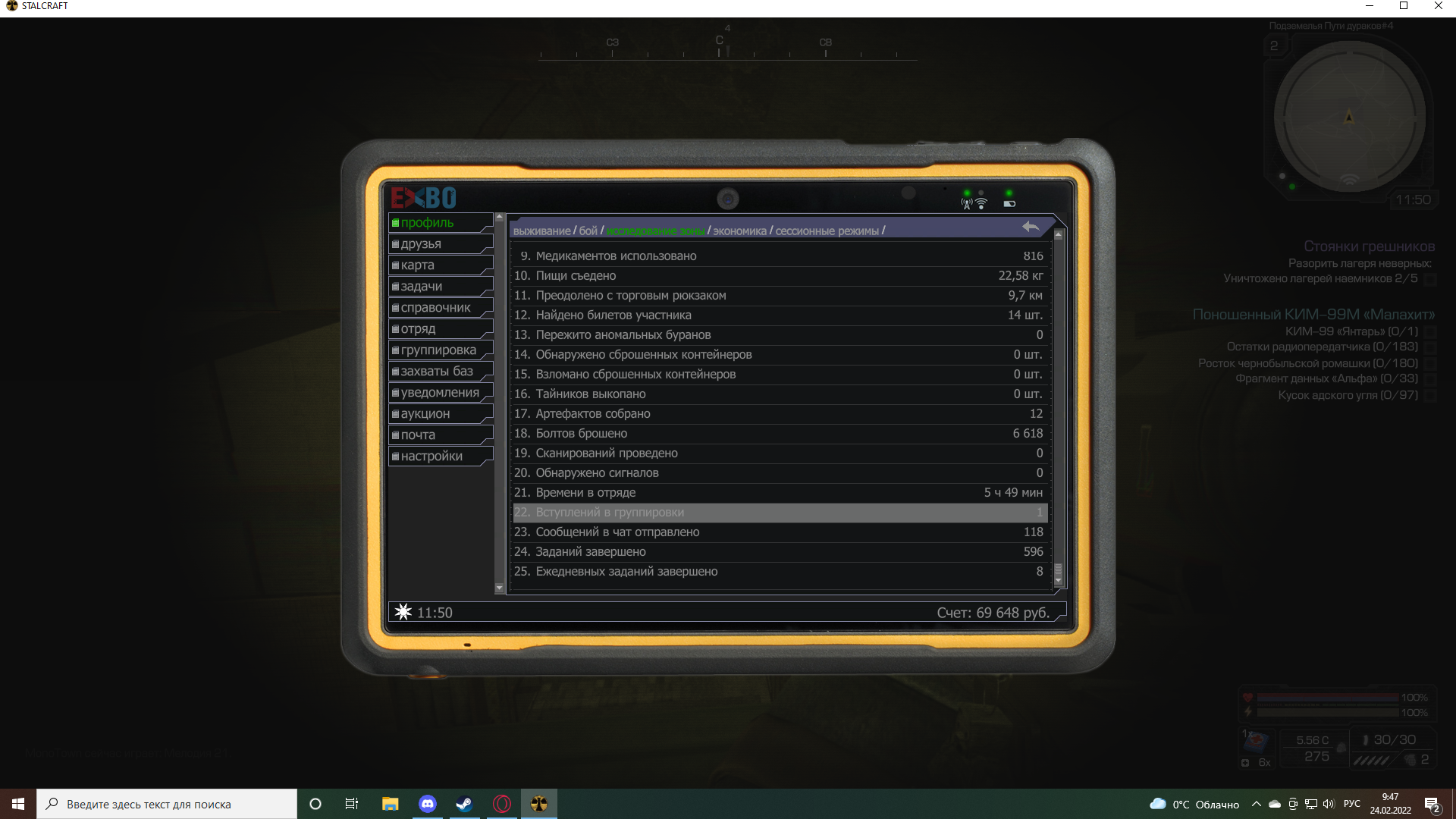Select row Тайников выкопано
The width and height of the screenshot is (1456, 819).
click(x=780, y=394)
